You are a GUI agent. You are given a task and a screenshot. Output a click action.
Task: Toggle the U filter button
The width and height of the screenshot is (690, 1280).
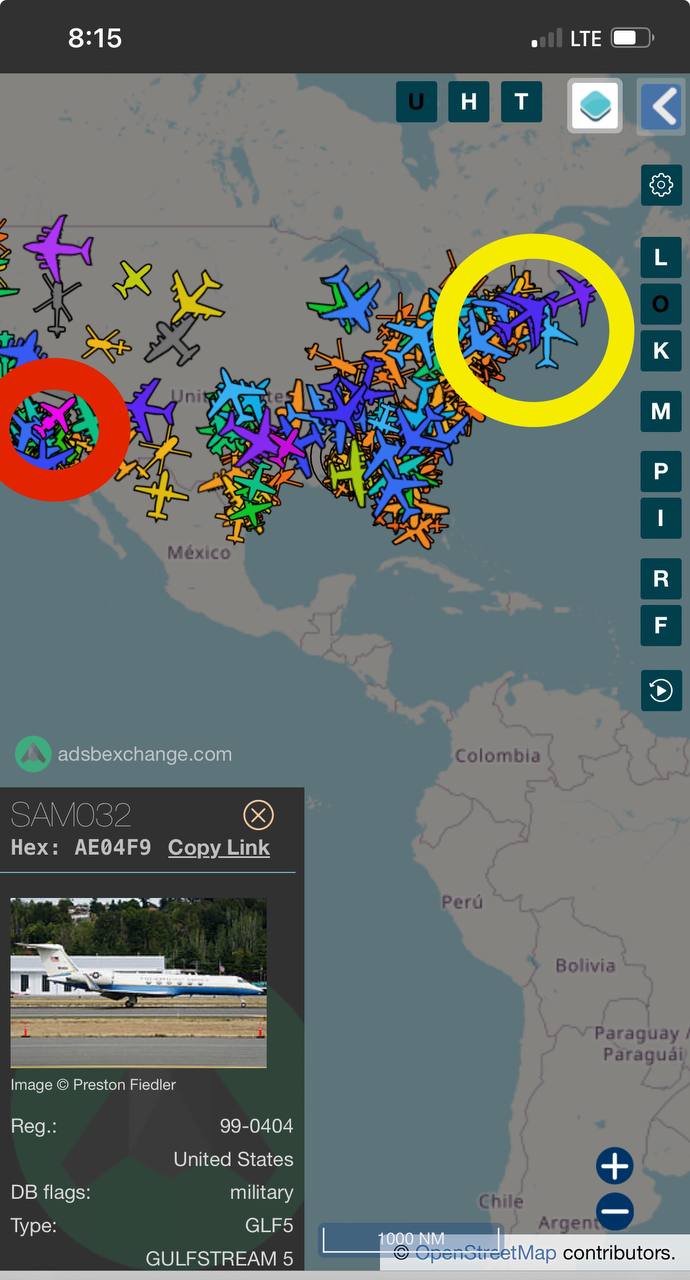pyautogui.click(x=416, y=102)
